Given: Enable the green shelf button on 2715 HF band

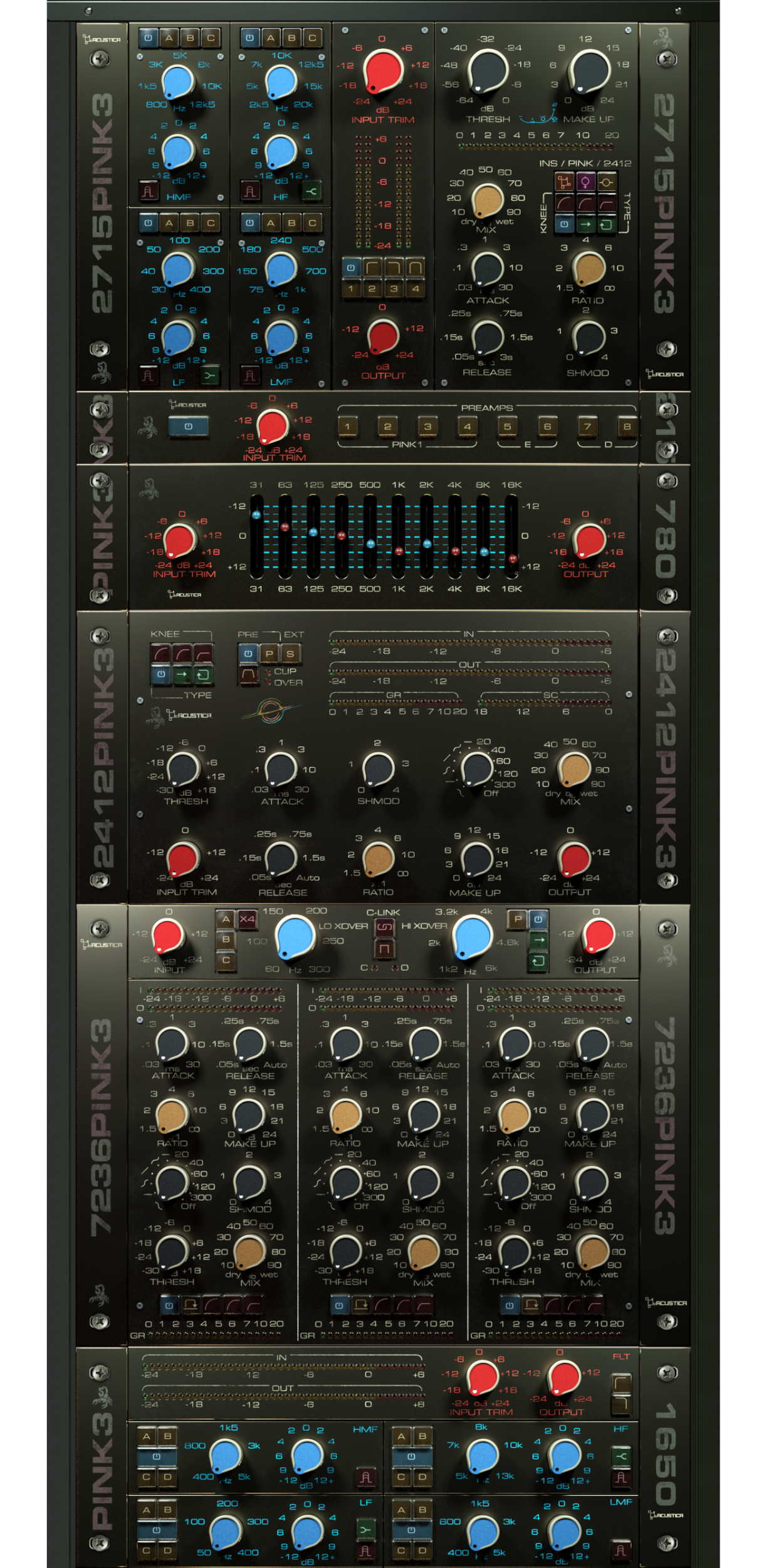Looking at the screenshot, I should [x=312, y=191].
